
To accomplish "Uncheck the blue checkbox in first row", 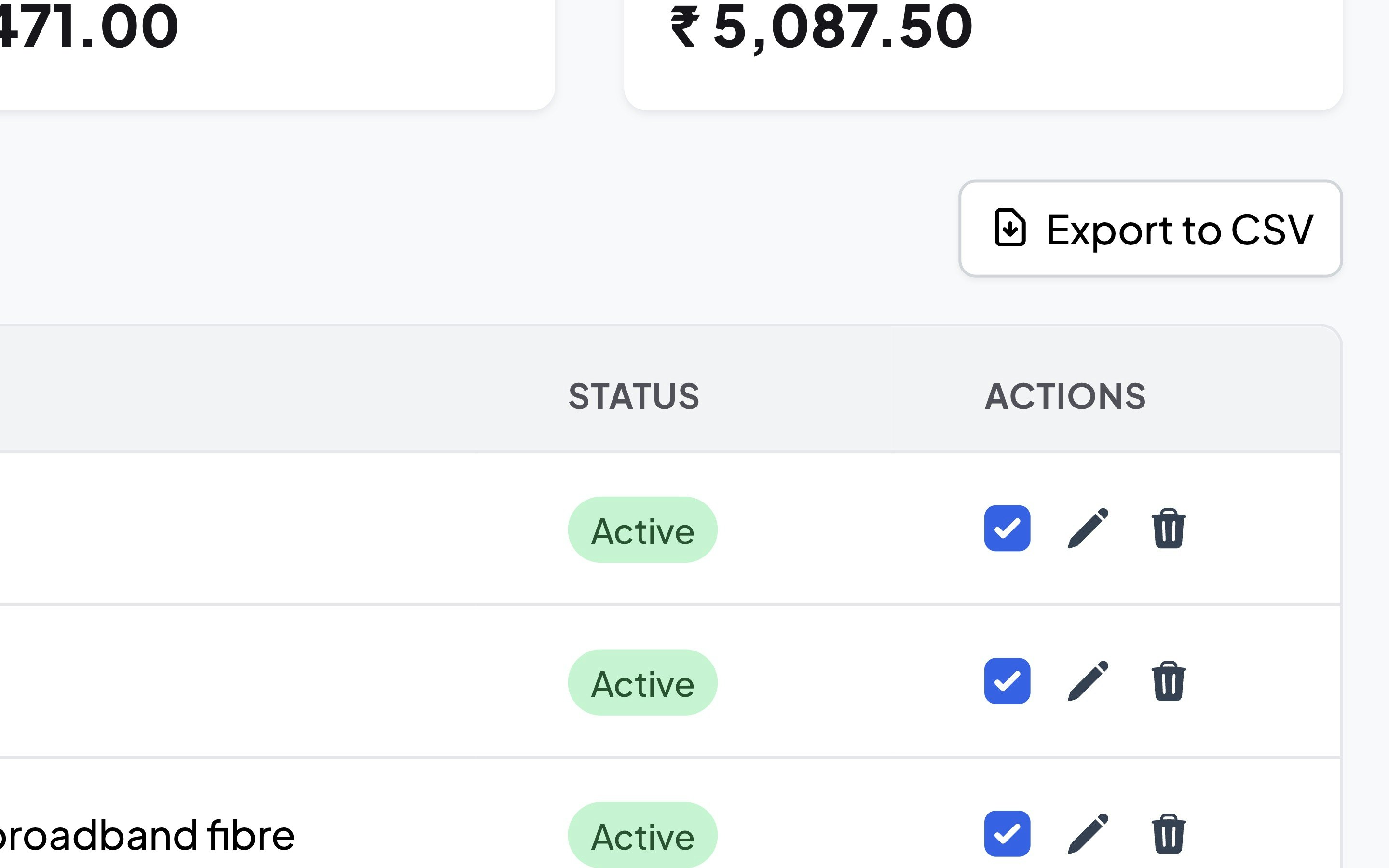I will [x=1008, y=528].
